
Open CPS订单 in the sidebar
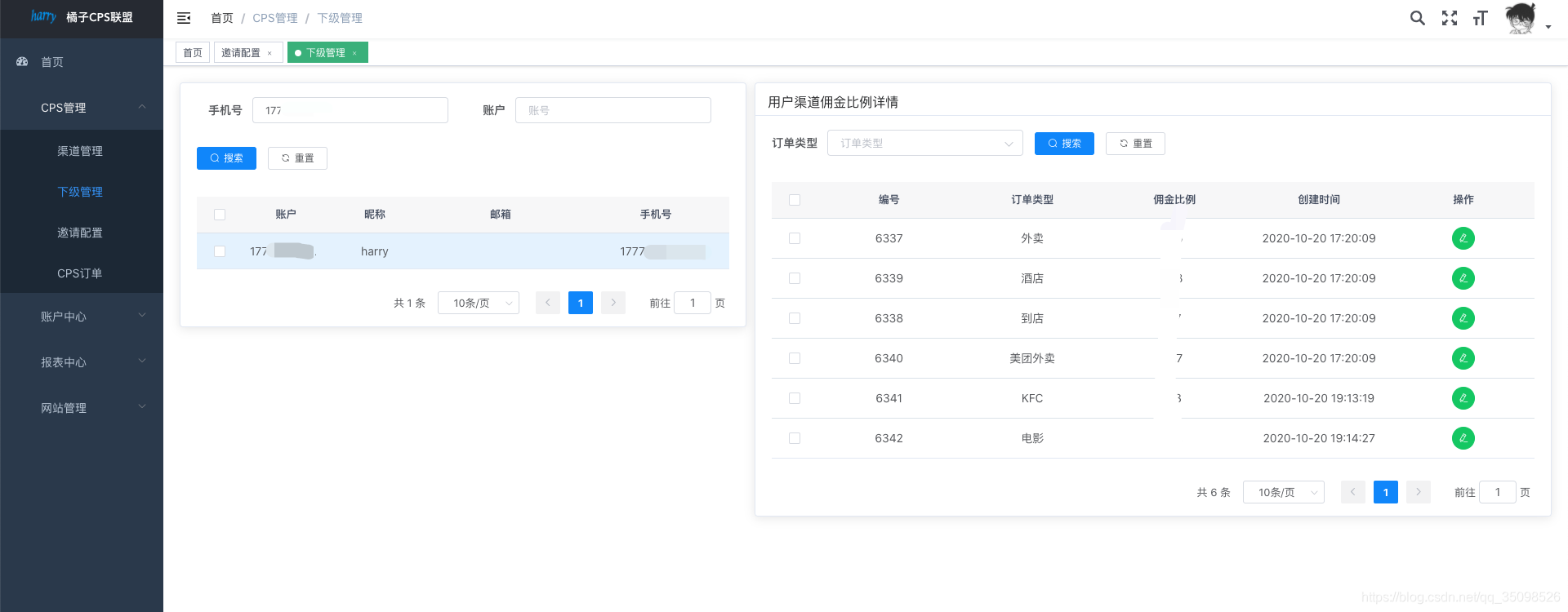coord(82,273)
